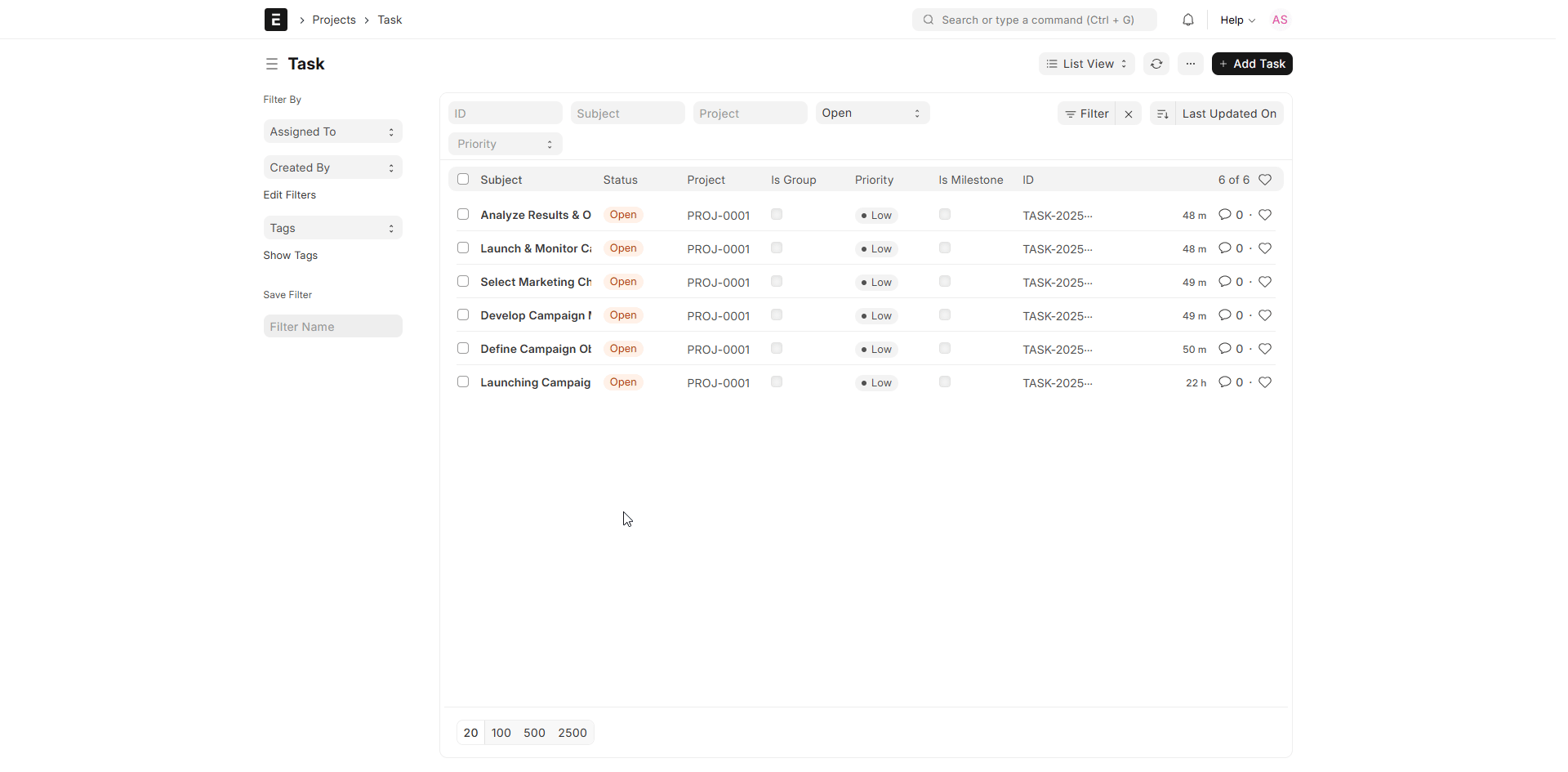Viewport: 1568px width, 772px height.
Task: Click the Add Task button
Action: pyautogui.click(x=1251, y=64)
